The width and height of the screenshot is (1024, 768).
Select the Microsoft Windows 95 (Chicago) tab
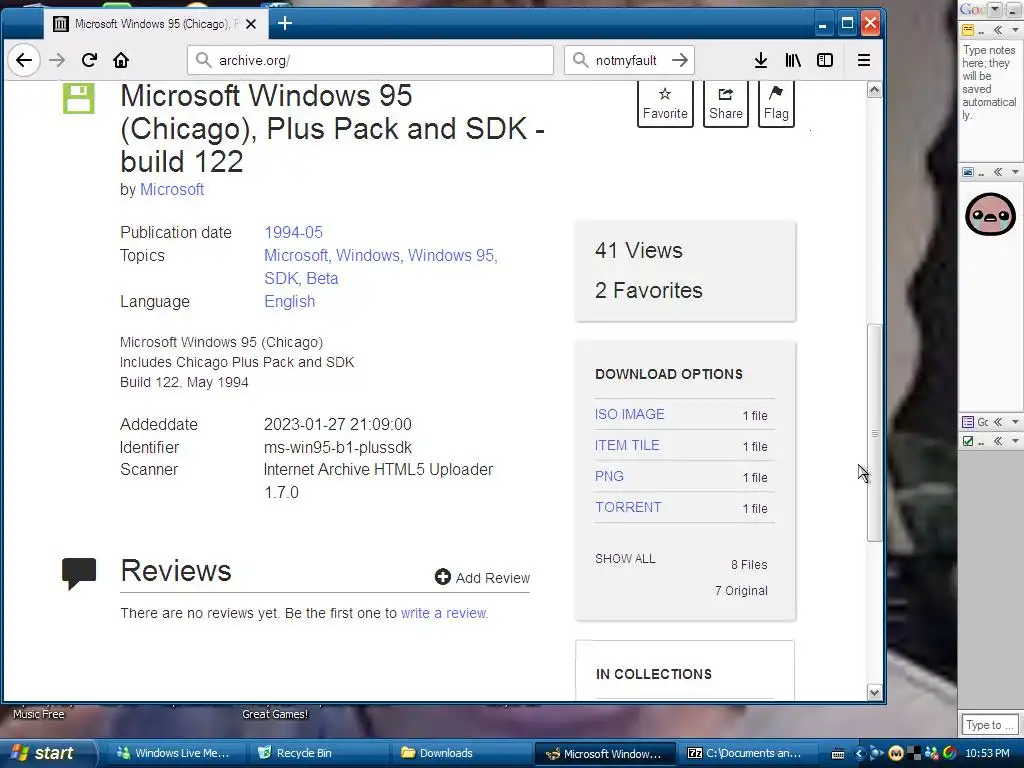coord(155,24)
